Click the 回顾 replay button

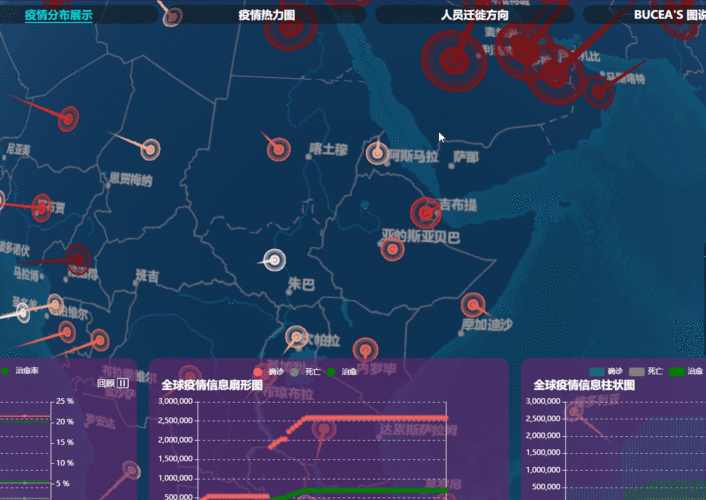106,382
